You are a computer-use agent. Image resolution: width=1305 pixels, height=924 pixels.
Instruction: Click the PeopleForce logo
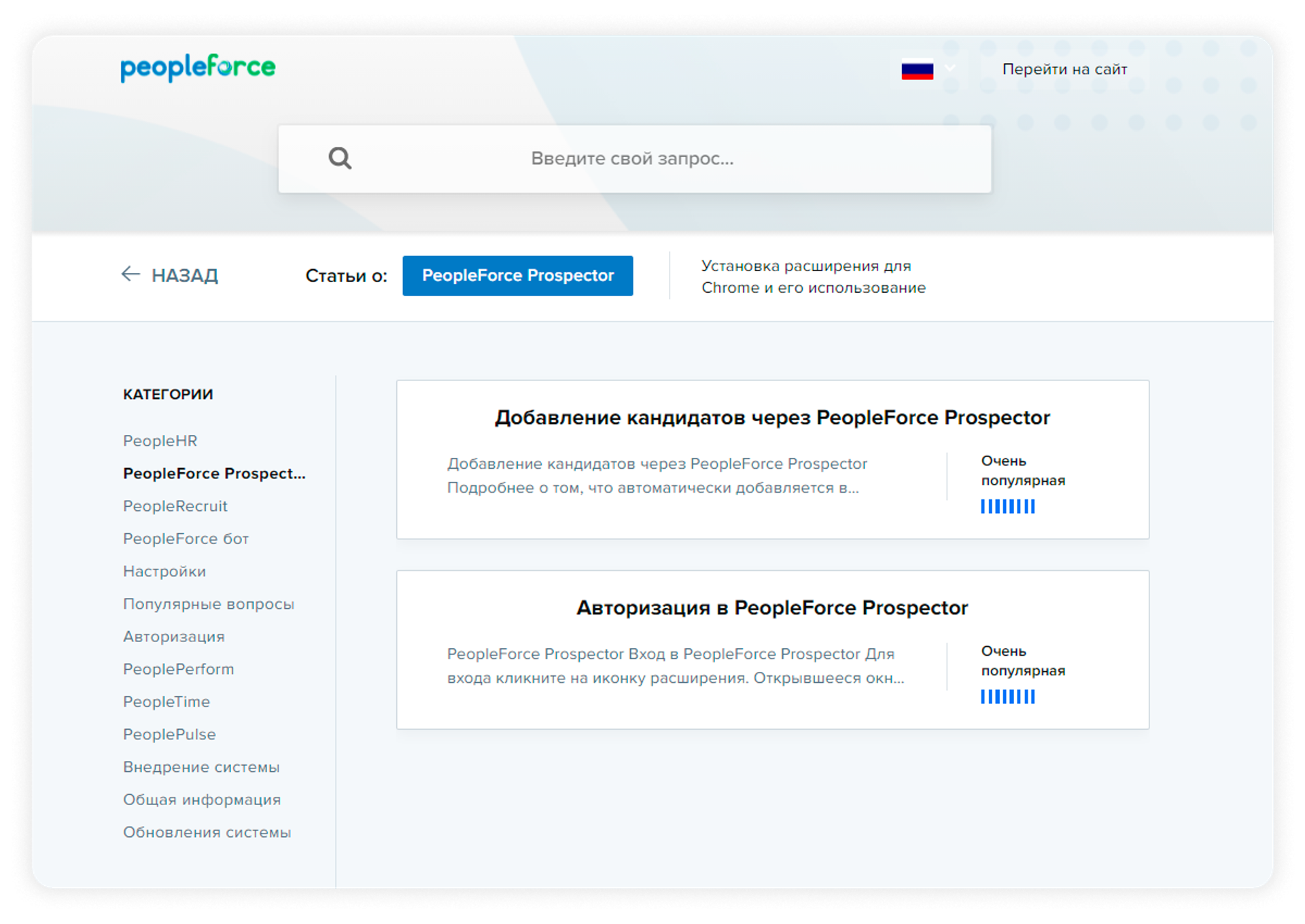coord(198,68)
